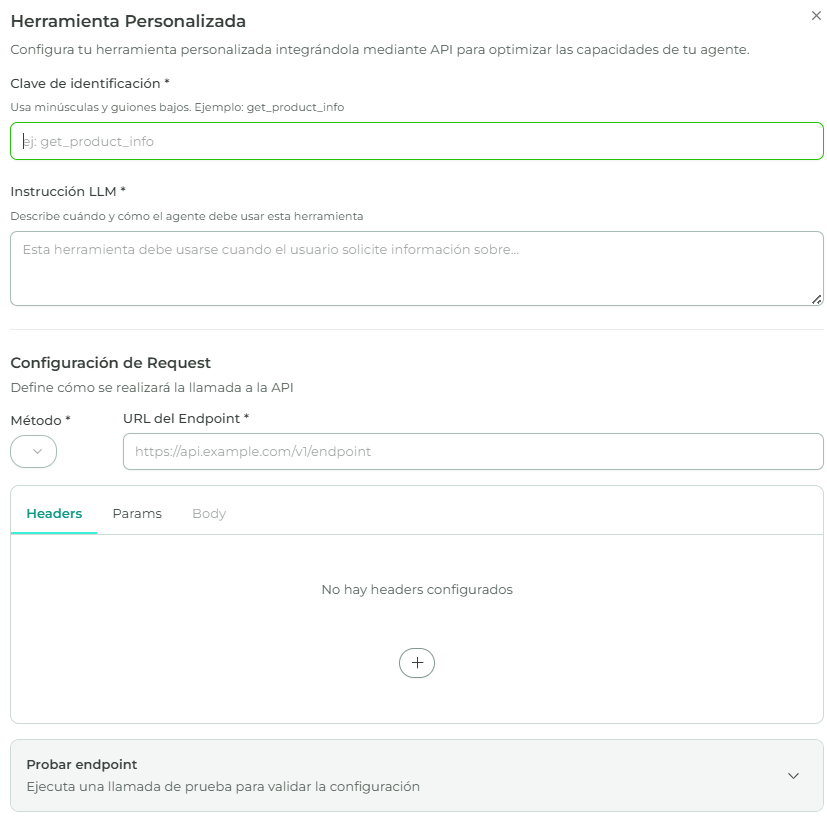Switch to the Params tab
This screenshot has width=827, height=817.
(137, 514)
